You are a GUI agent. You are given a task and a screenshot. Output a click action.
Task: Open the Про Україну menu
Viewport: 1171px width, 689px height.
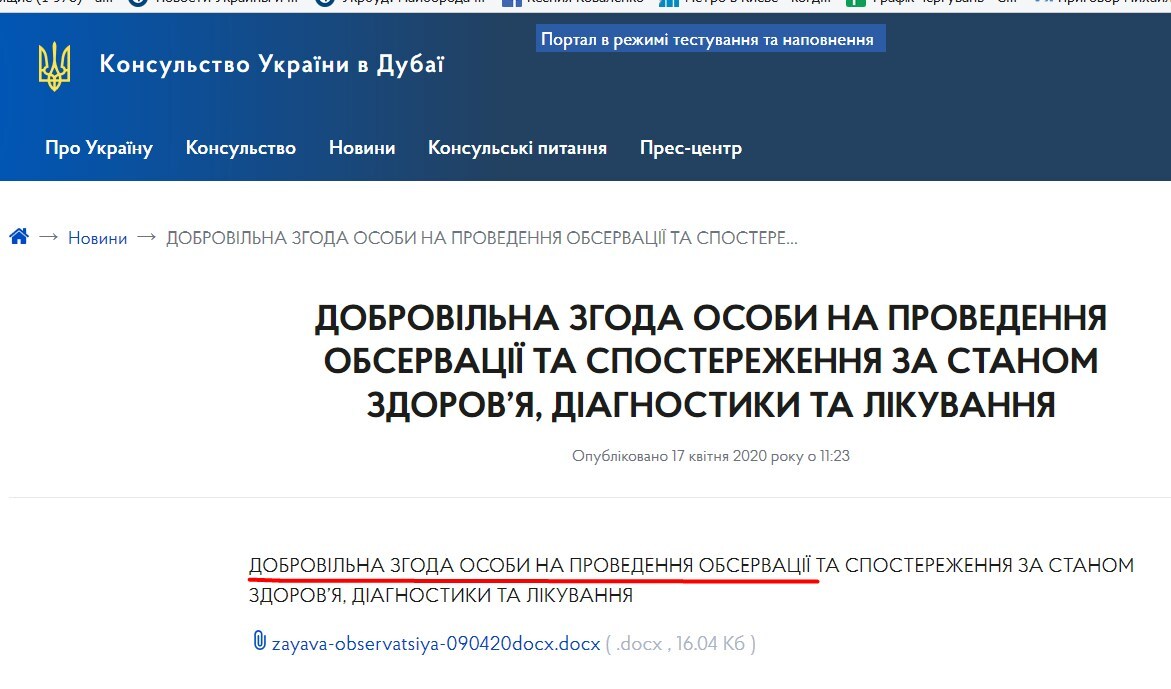[x=98, y=147]
